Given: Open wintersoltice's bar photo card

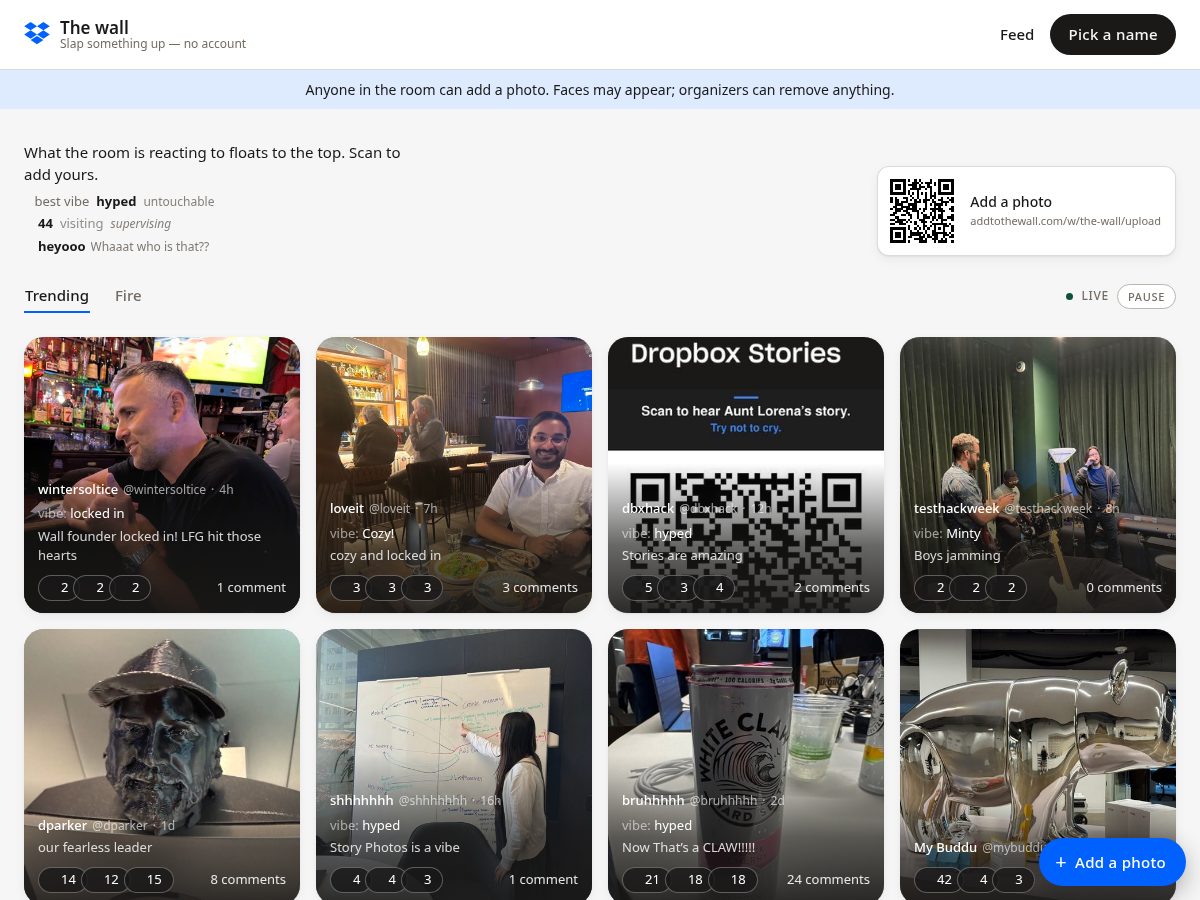Looking at the screenshot, I should click(162, 475).
